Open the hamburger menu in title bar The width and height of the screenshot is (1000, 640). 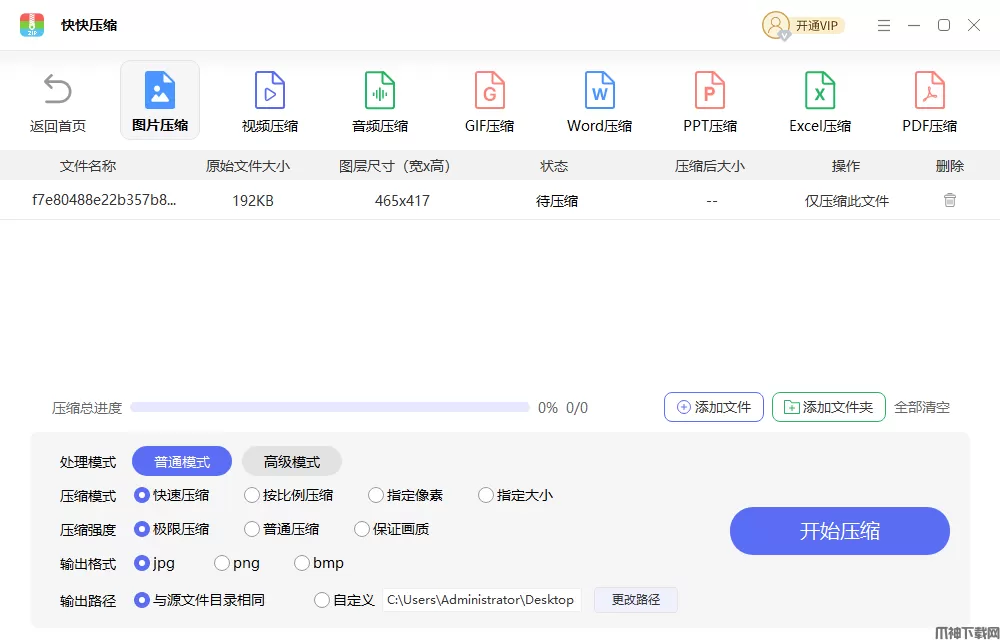click(883, 25)
